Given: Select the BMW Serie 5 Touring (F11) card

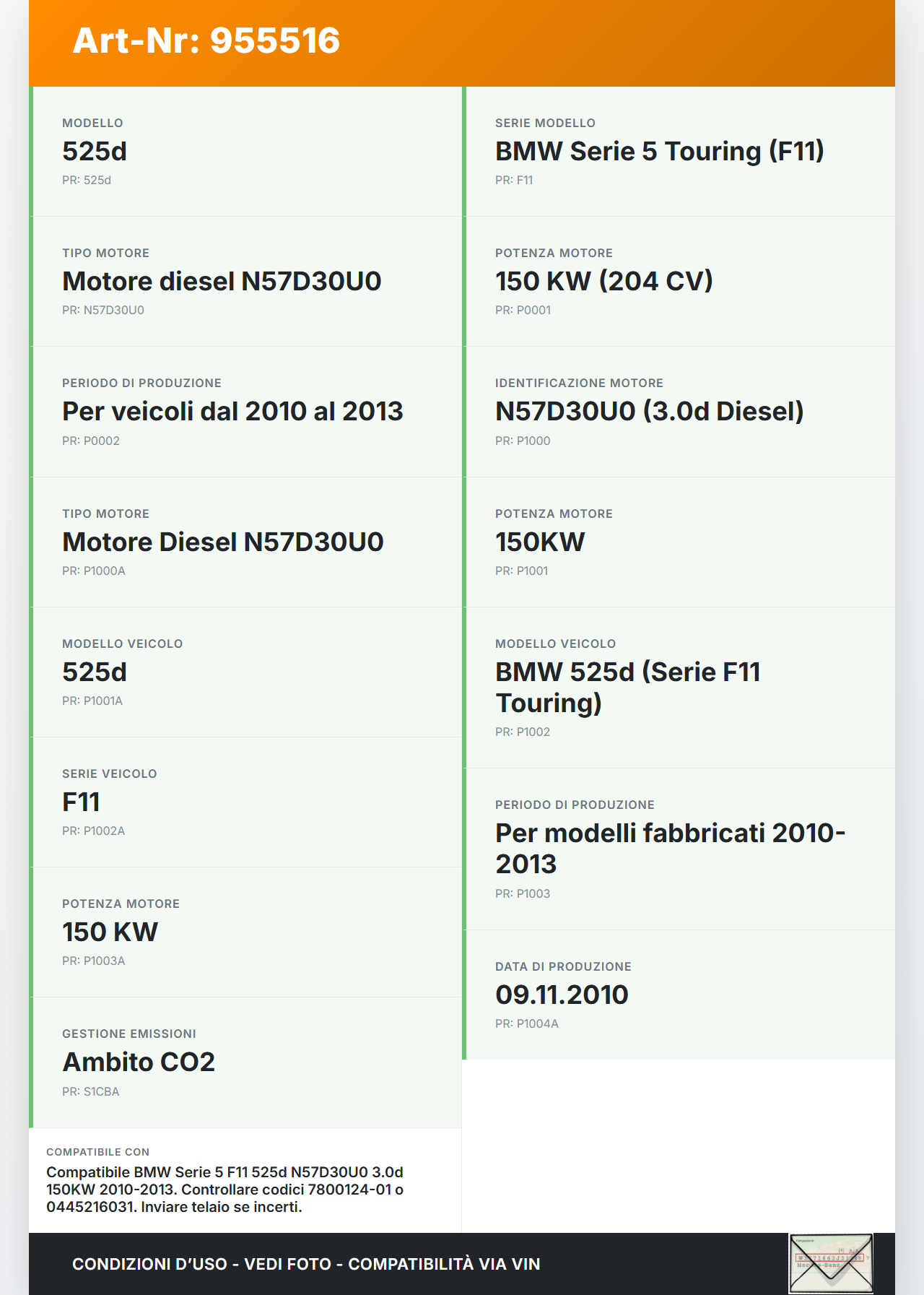Looking at the screenshot, I should 679,151.
